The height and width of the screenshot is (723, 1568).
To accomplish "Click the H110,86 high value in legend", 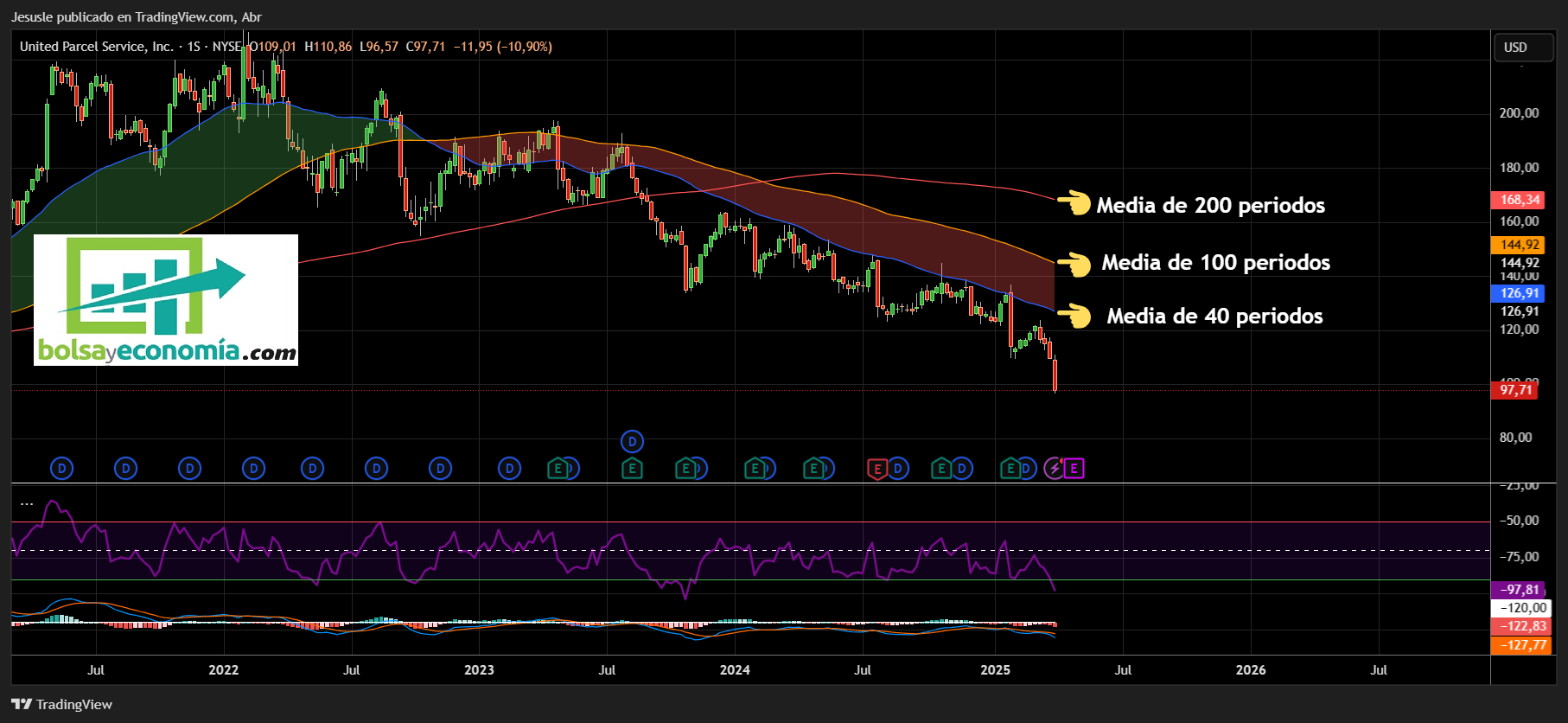I will pyautogui.click(x=328, y=47).
